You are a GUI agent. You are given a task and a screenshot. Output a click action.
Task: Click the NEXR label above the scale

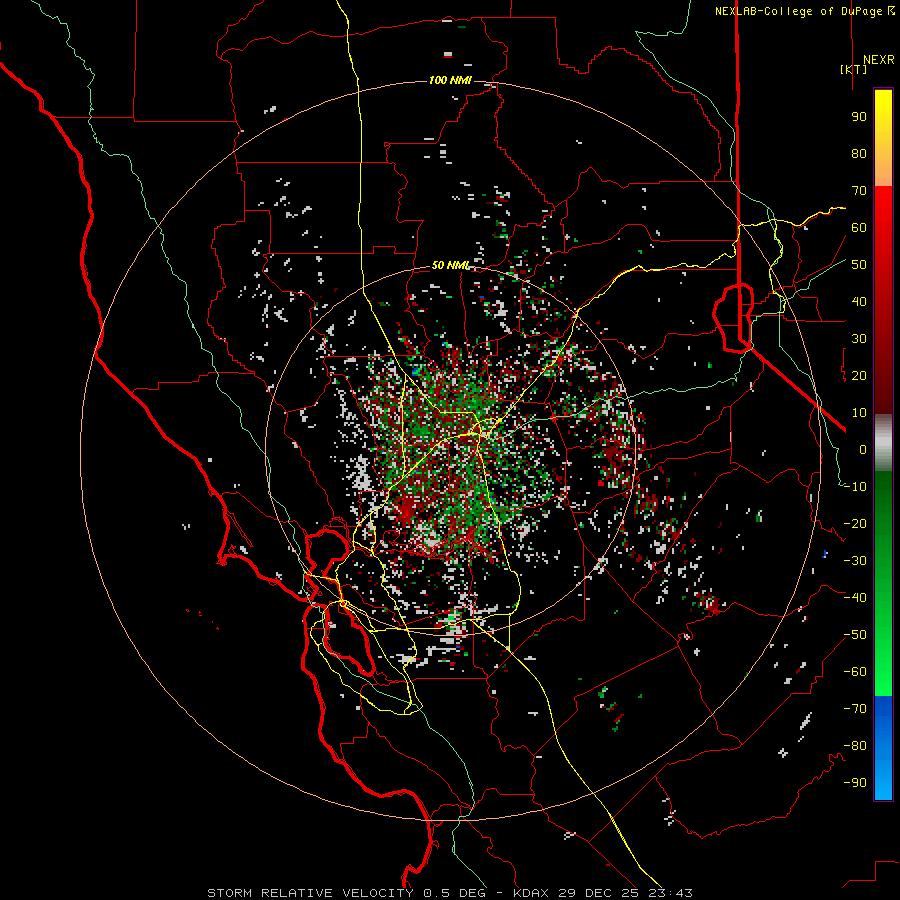pos(878,60)
